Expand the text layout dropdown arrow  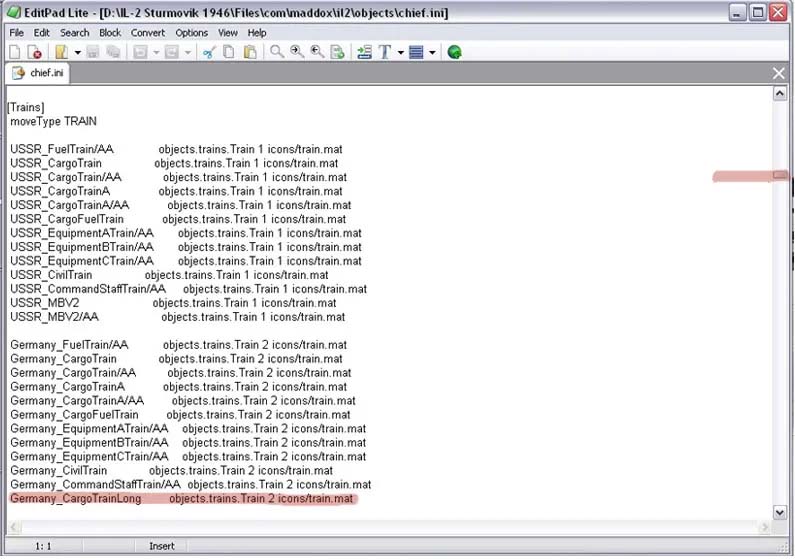point(432,52)
